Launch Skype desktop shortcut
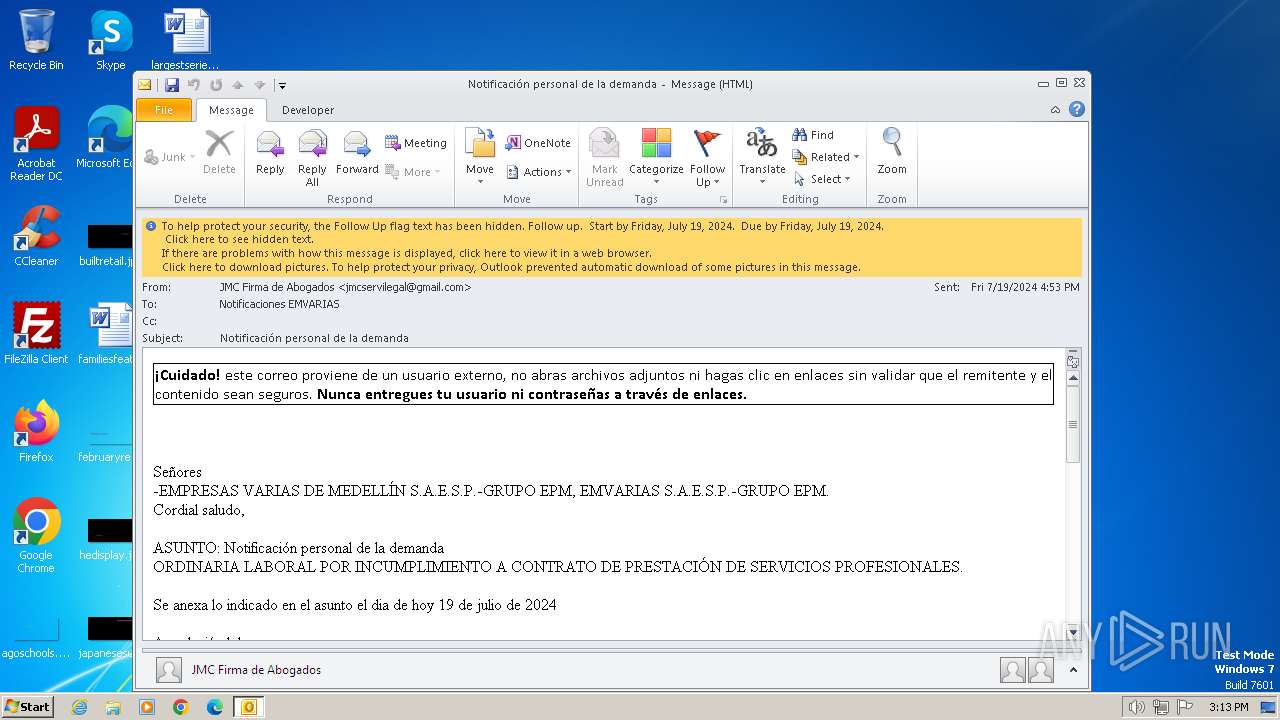This screenshot has width=1280, height=720. 111,40
